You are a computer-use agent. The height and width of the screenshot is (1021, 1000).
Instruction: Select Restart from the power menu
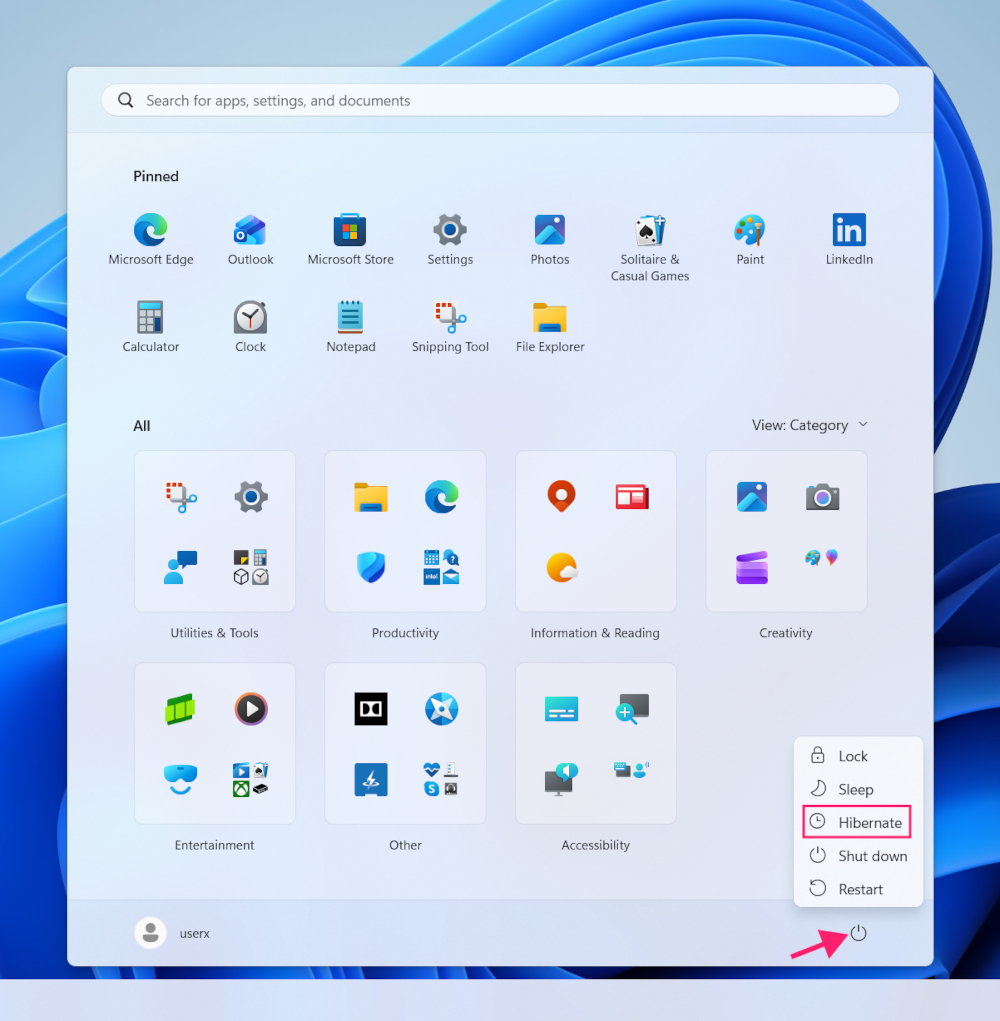[x=858, y=889]
